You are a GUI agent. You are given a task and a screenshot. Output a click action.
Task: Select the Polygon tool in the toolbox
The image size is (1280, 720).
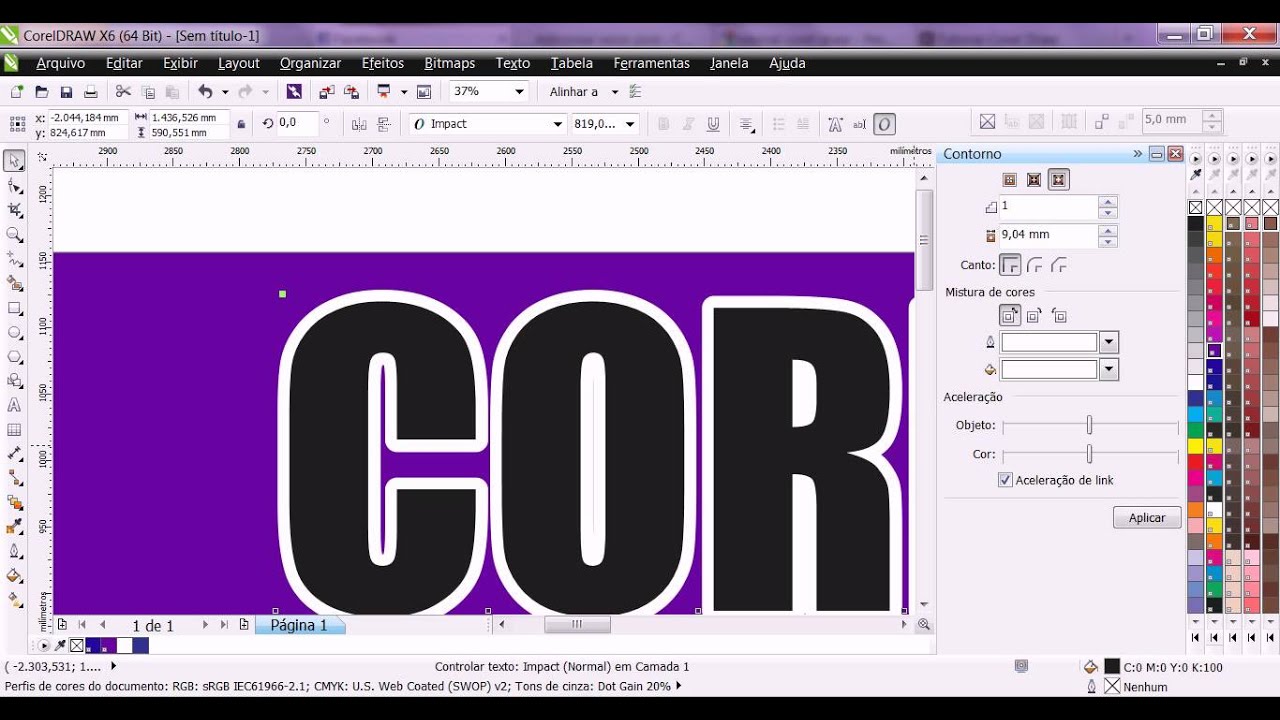pyautogui.click(x=15, y=357)
